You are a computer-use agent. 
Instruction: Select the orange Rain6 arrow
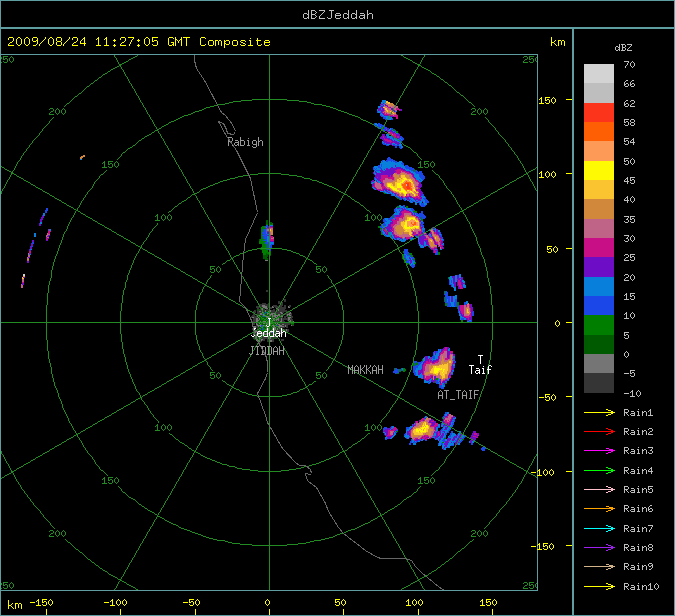pyautogui.click(x=599, y=509)
